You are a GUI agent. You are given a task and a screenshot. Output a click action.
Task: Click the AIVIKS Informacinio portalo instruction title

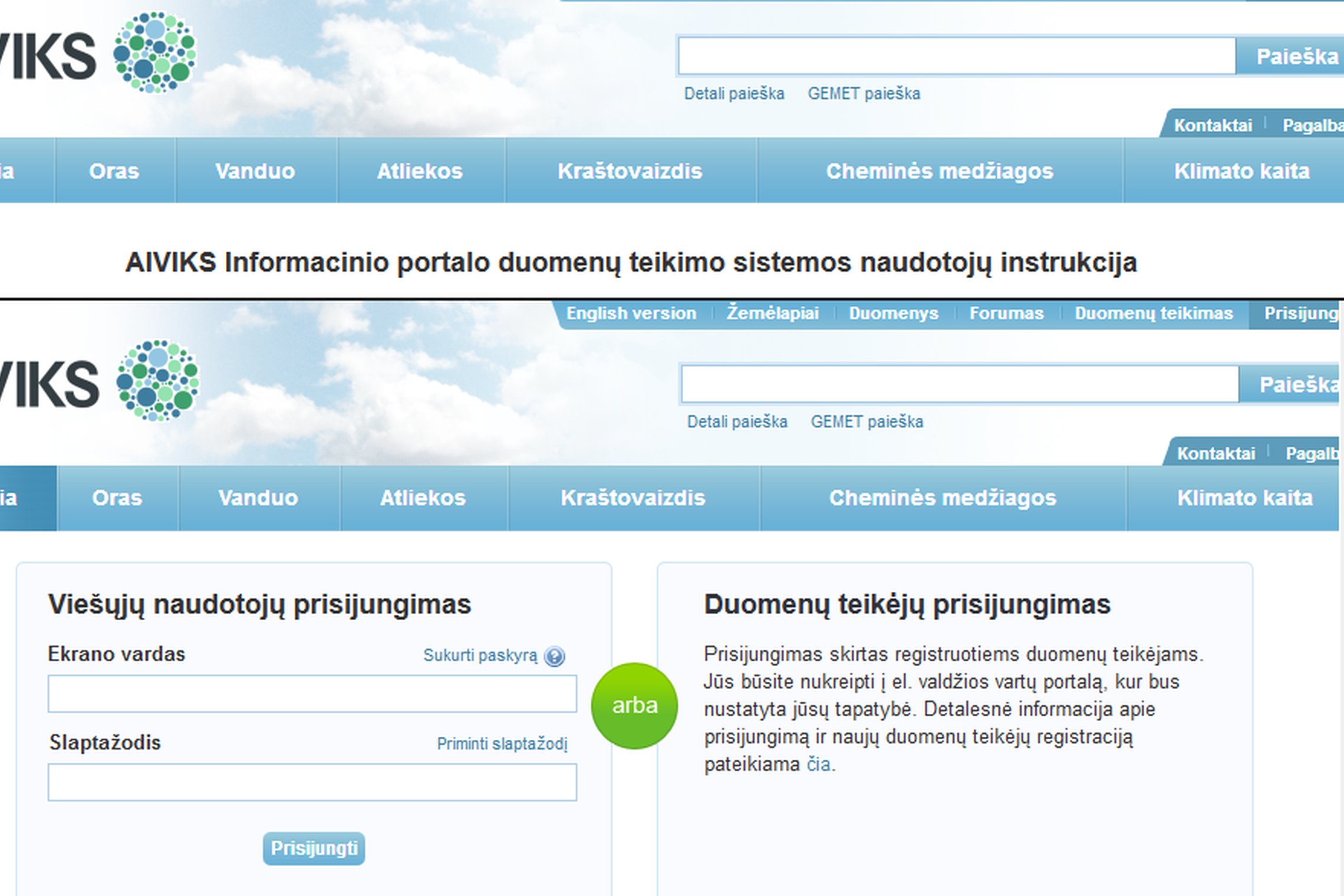coord(631,263)
